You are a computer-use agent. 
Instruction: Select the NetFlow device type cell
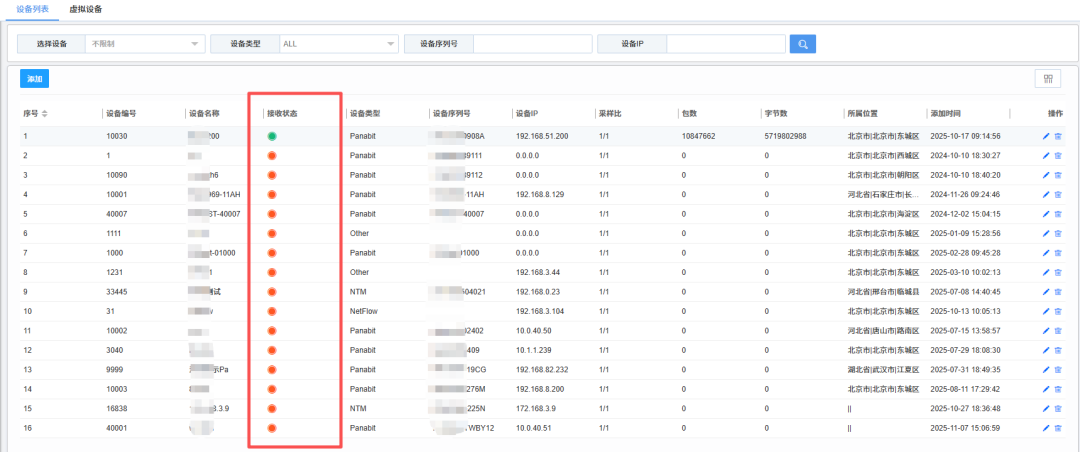[364, 311]
